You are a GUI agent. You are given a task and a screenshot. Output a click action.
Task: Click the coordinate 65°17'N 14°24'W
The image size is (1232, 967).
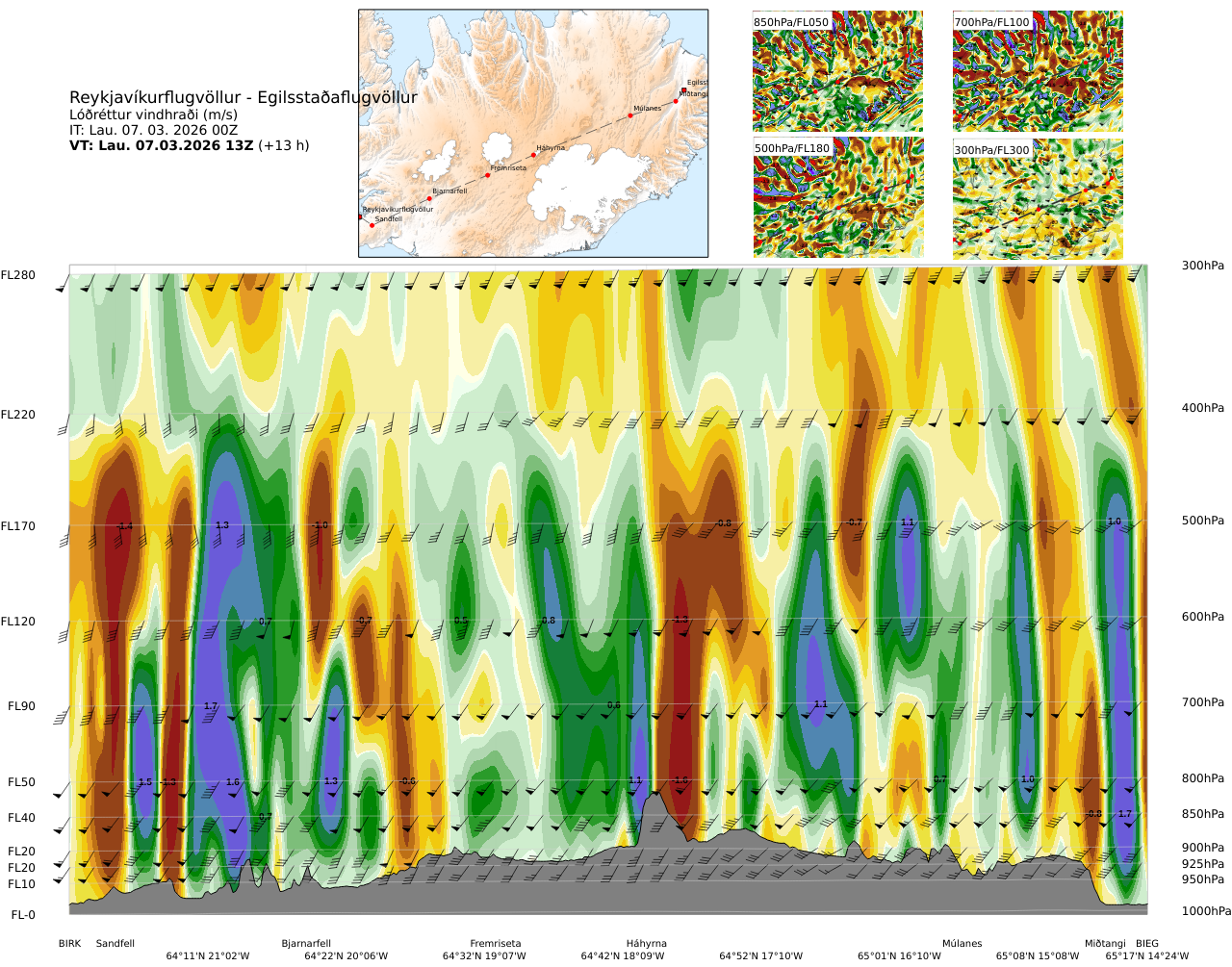click(x=1147, y=956)
